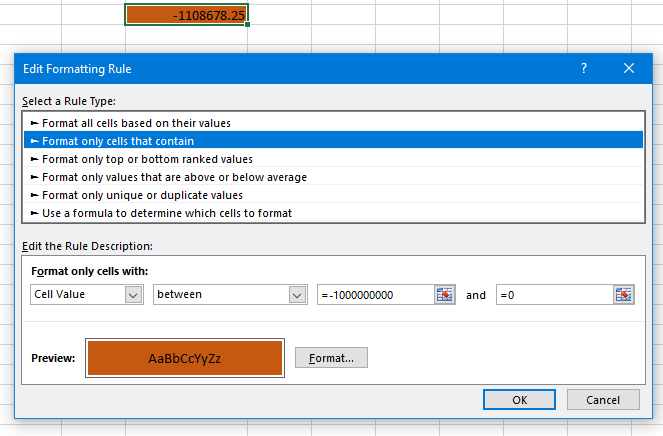Click the 'Edit Formatting Rule' title text

(x=77, y=69)
